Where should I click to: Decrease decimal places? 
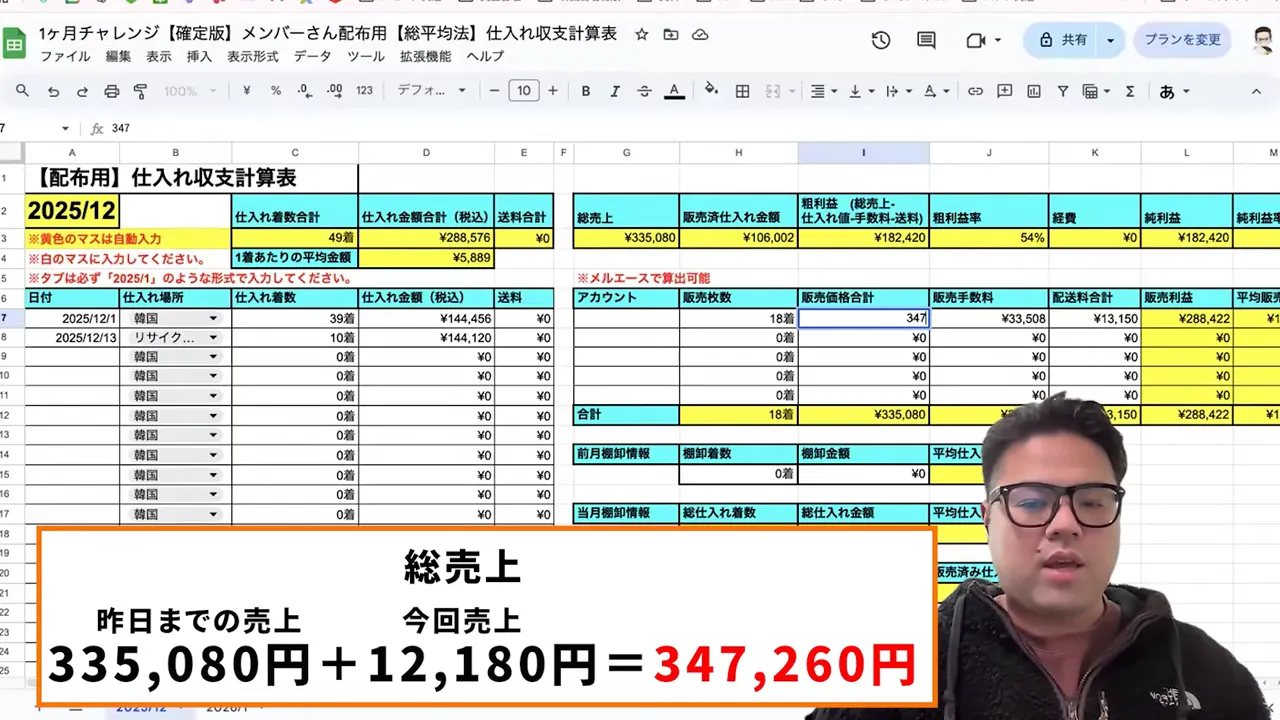[x=303, y=91]
